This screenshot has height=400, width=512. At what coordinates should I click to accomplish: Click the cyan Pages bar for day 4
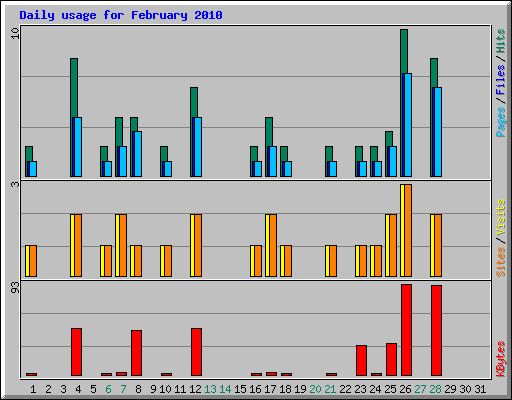[78, 147]
